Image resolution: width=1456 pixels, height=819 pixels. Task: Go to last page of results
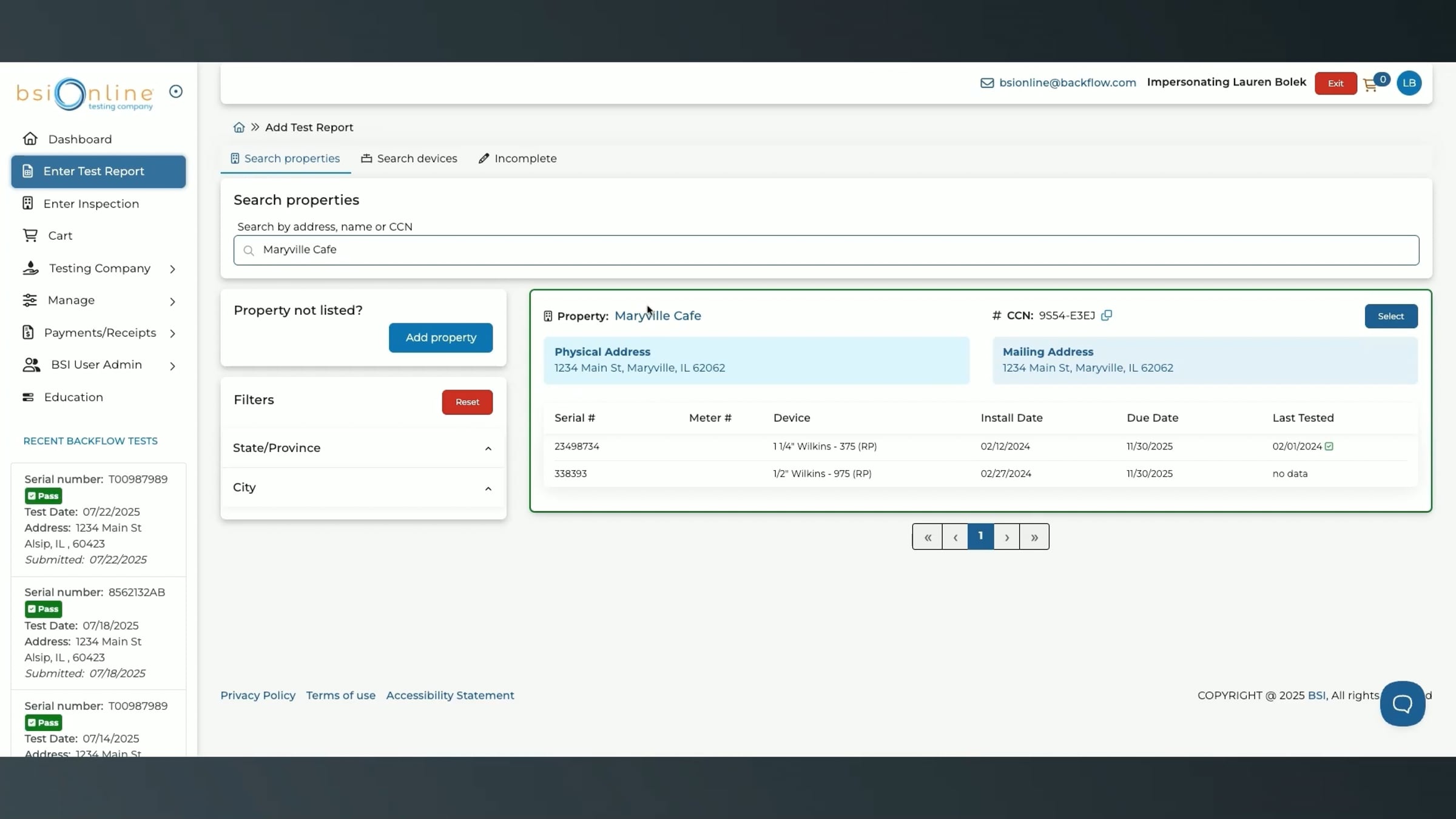(1034, 537)
